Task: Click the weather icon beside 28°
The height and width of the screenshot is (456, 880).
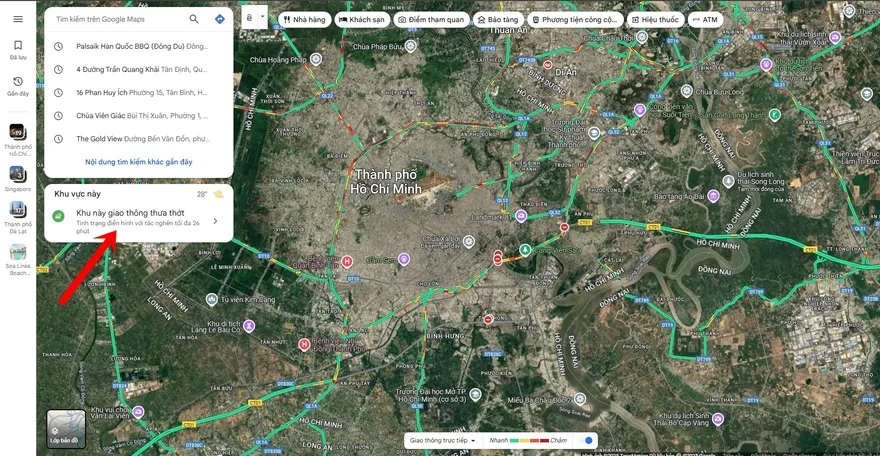Action: click(x=218, y=194)
